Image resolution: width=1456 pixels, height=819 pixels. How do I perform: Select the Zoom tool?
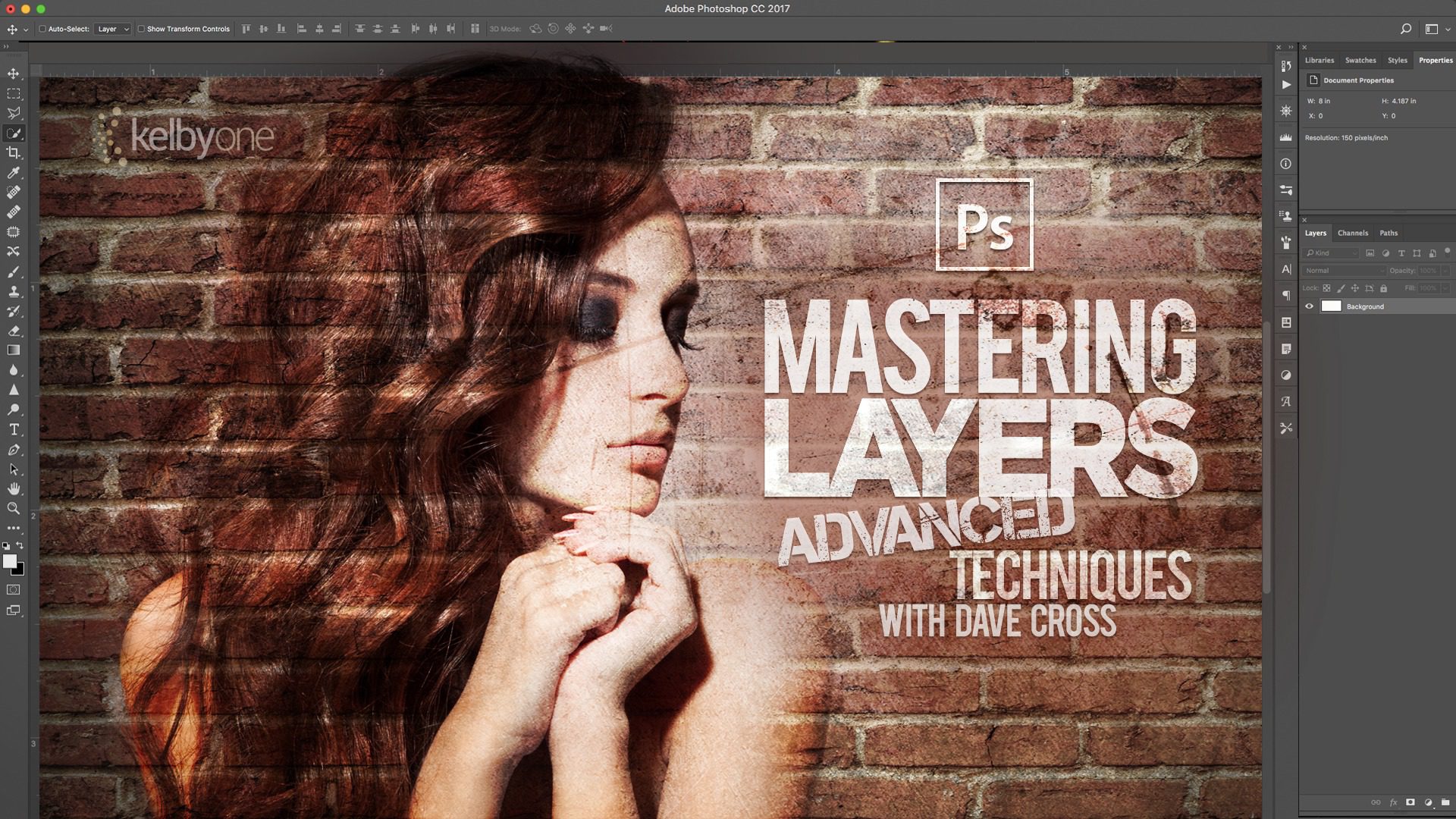pos(14,509)
